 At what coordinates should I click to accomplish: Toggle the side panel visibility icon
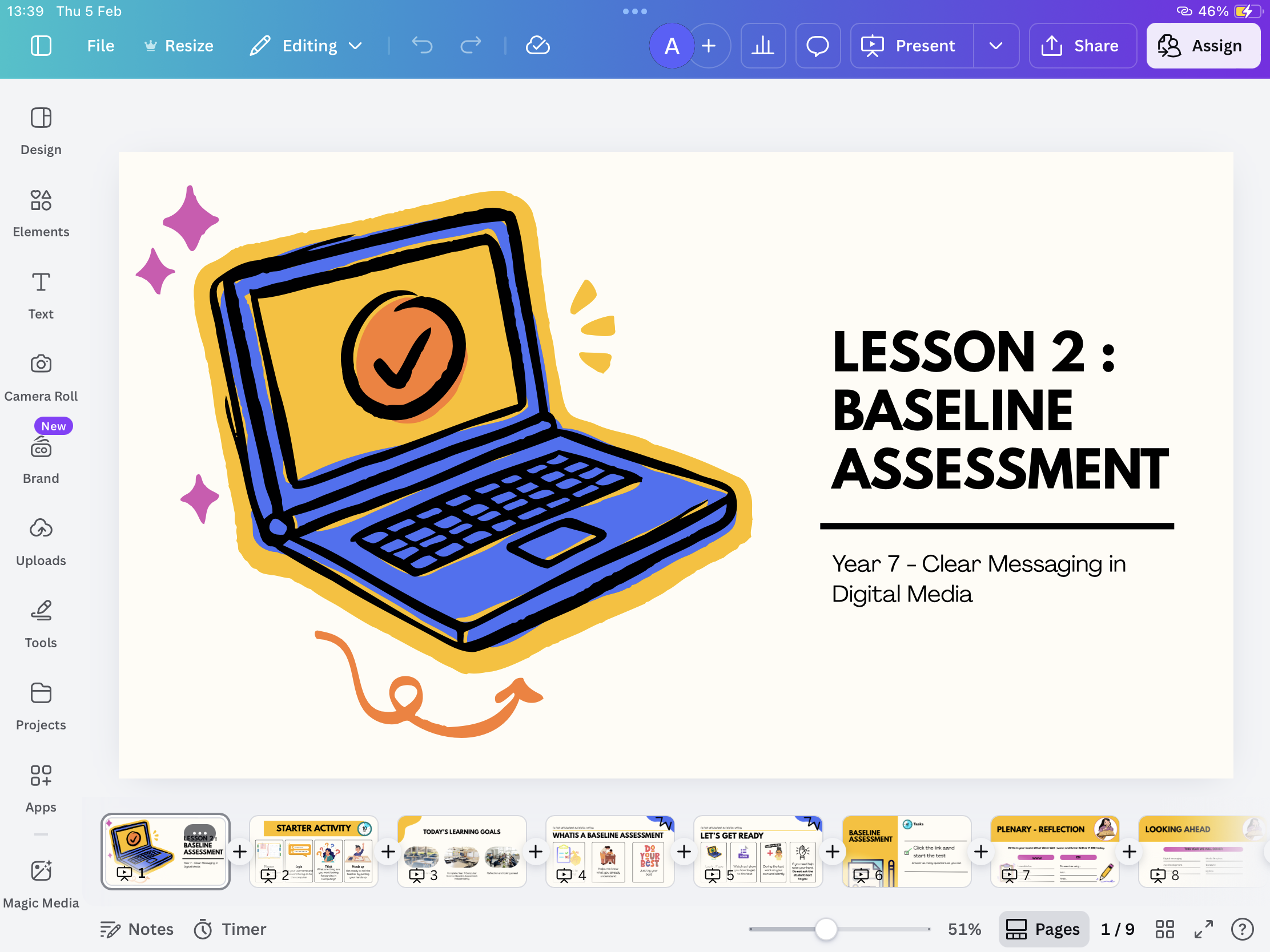pos(41,45)
